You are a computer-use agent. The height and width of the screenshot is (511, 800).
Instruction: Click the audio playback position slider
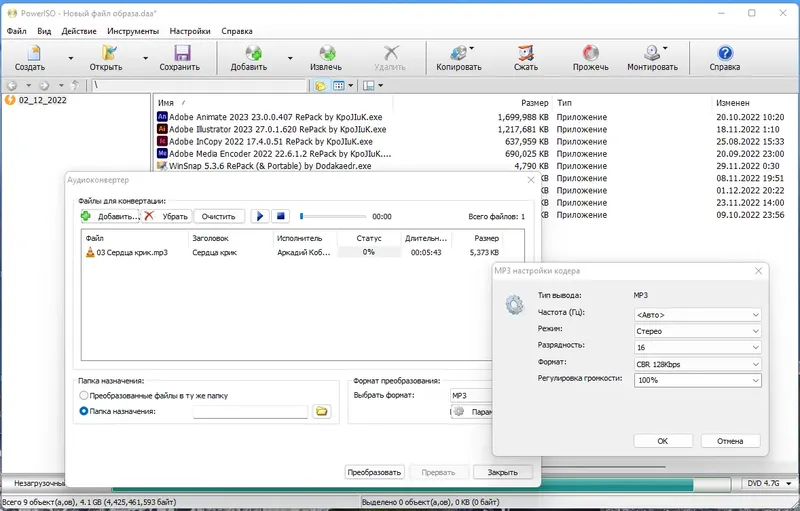coord(333,217)
